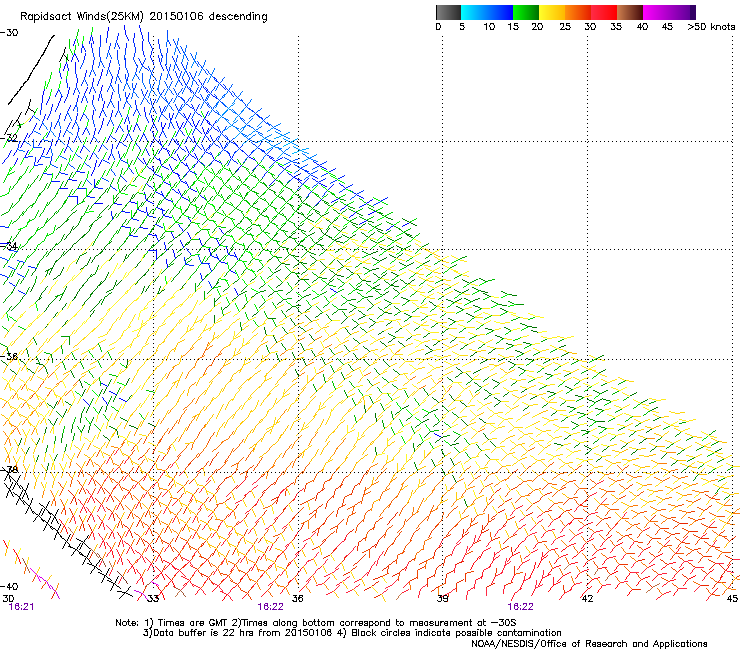Select the note 'Data buffer is 22 hrs'

pyautogui.click(x=202, y=633)
